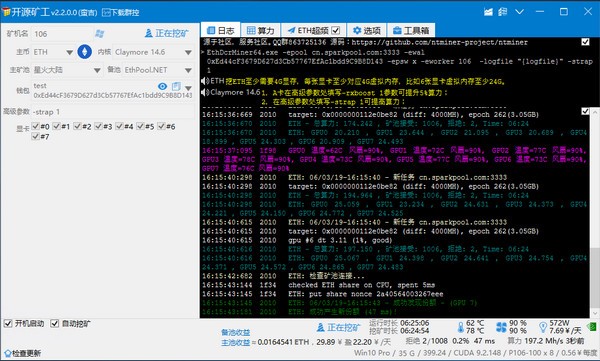600x361 pixels.
Task: Click the Windows icon beside miner name
Action: (99, 34)
